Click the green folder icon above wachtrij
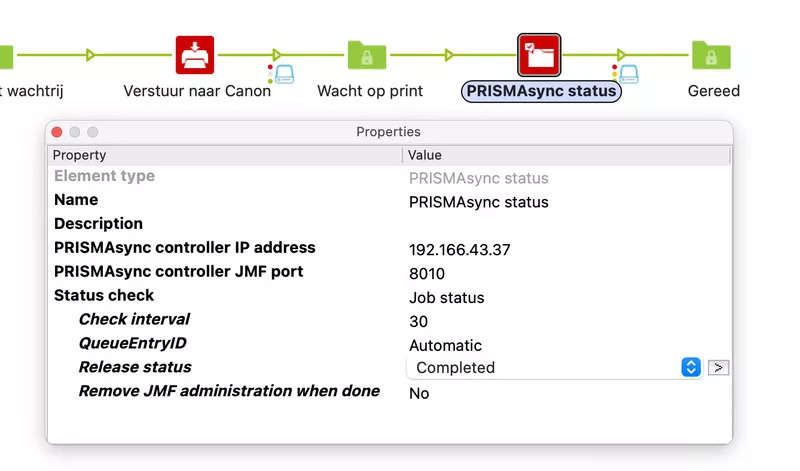The height and width of the screenshot is (471, 800). tap(6, 56)
